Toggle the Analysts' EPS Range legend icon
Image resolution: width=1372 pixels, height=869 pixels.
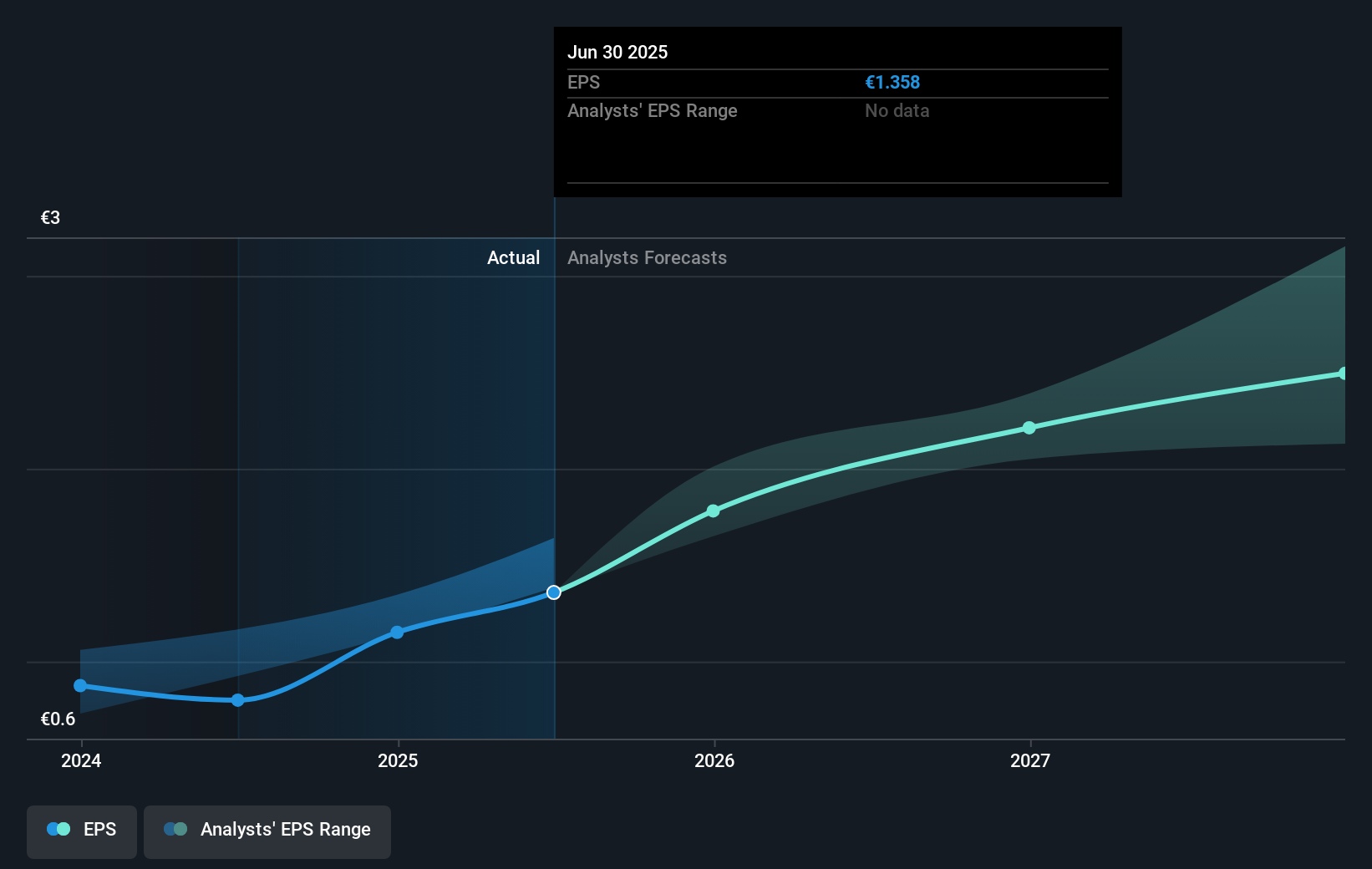pos(175,829)
